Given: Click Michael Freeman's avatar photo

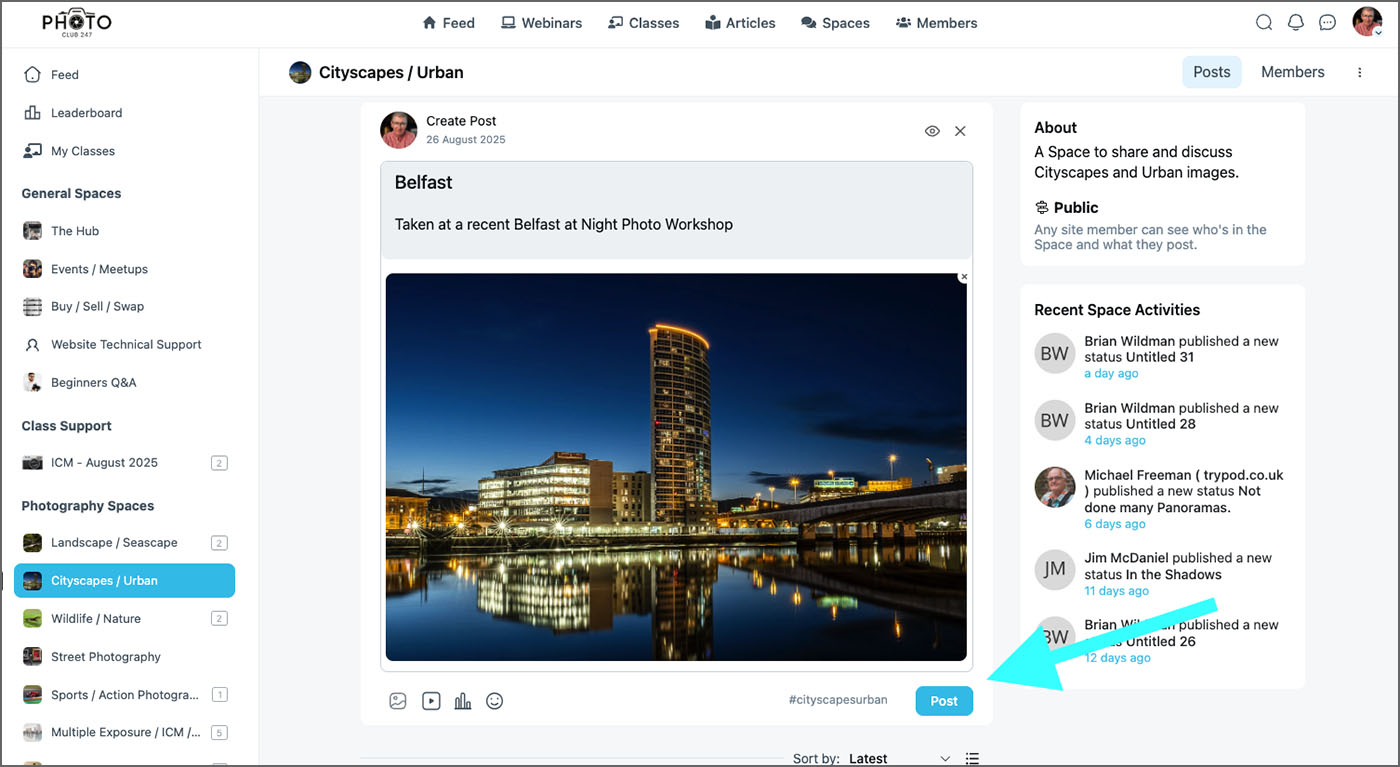Looking at the screenshot, I should 1055,487.
